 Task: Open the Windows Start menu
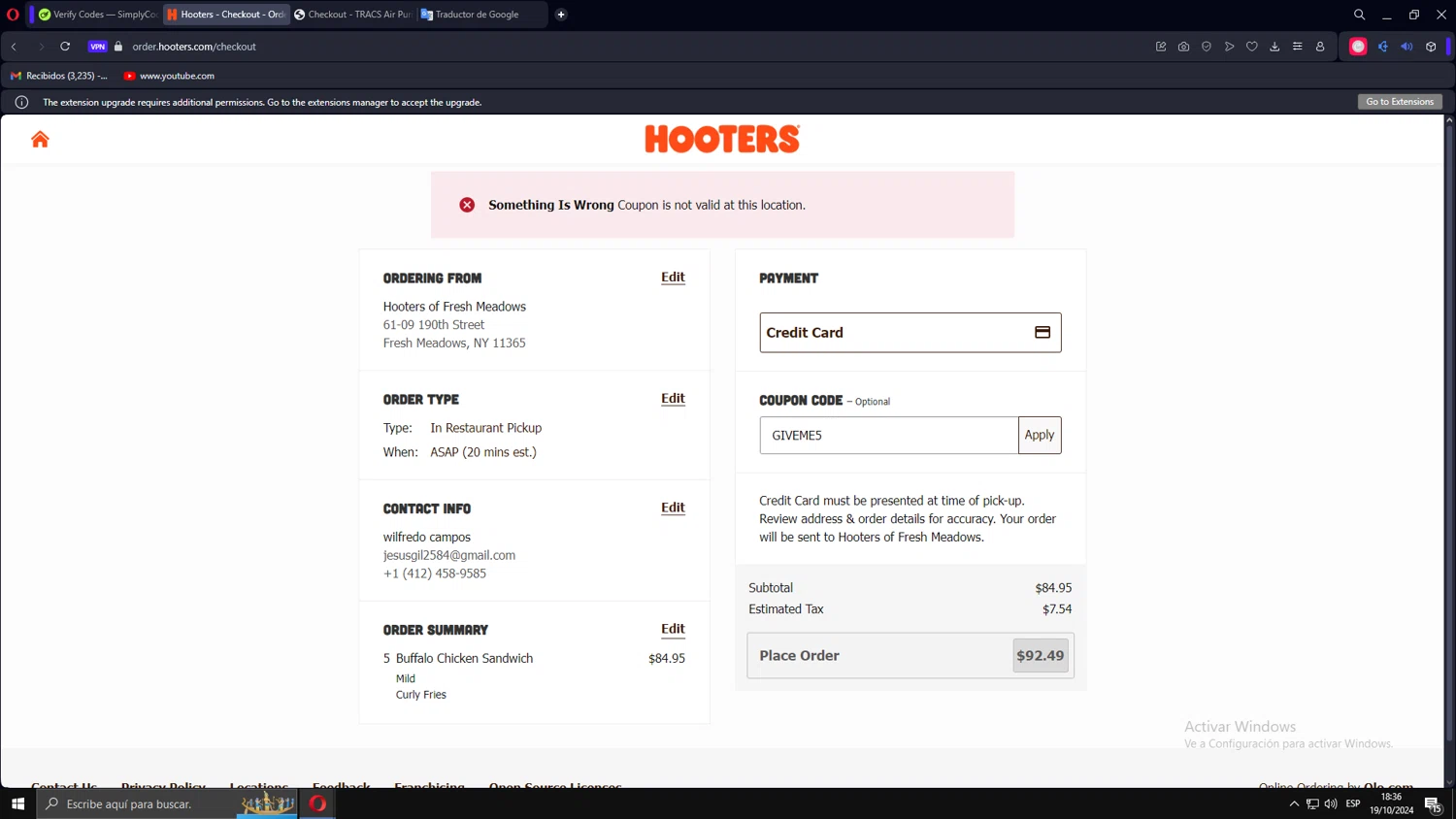point(17,803)
